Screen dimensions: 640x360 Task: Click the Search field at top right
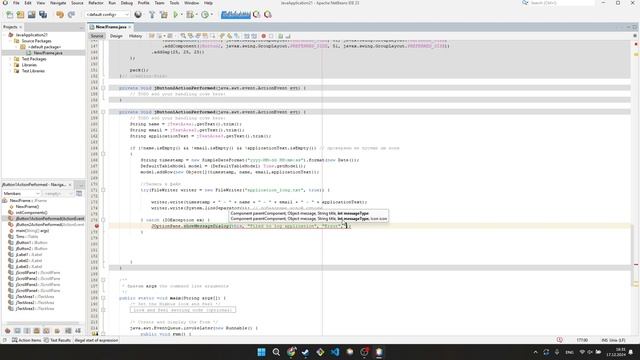coord(562,3)
